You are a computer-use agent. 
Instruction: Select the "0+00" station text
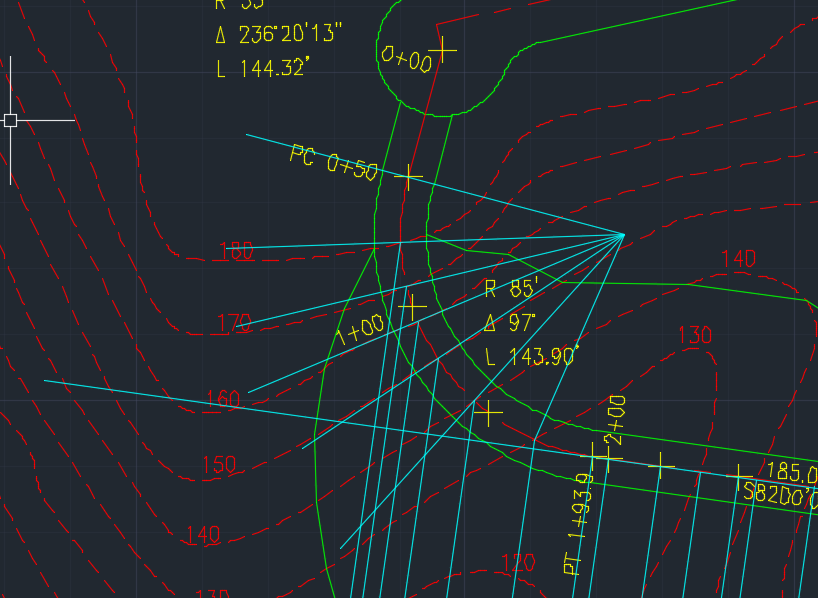[x=406, y=59]
